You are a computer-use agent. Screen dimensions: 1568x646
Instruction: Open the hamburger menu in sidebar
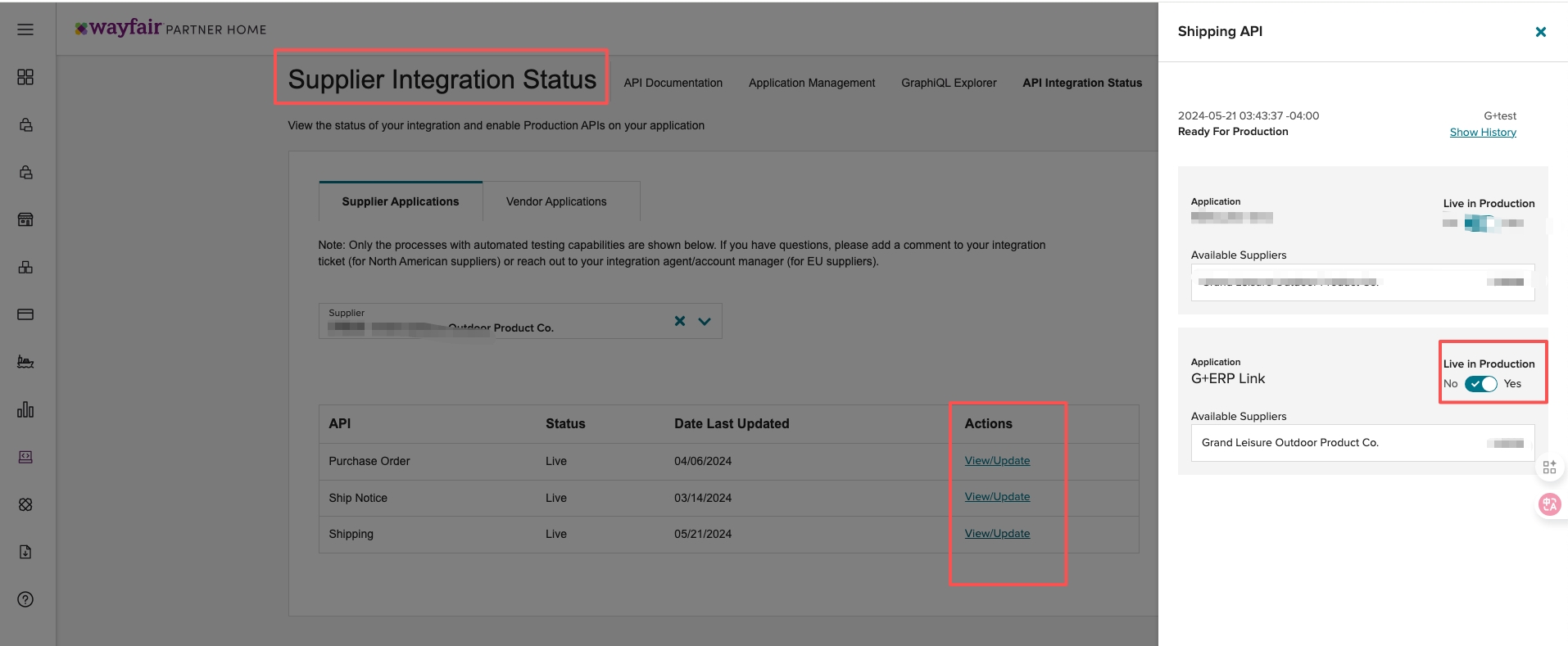pos(25,29)
